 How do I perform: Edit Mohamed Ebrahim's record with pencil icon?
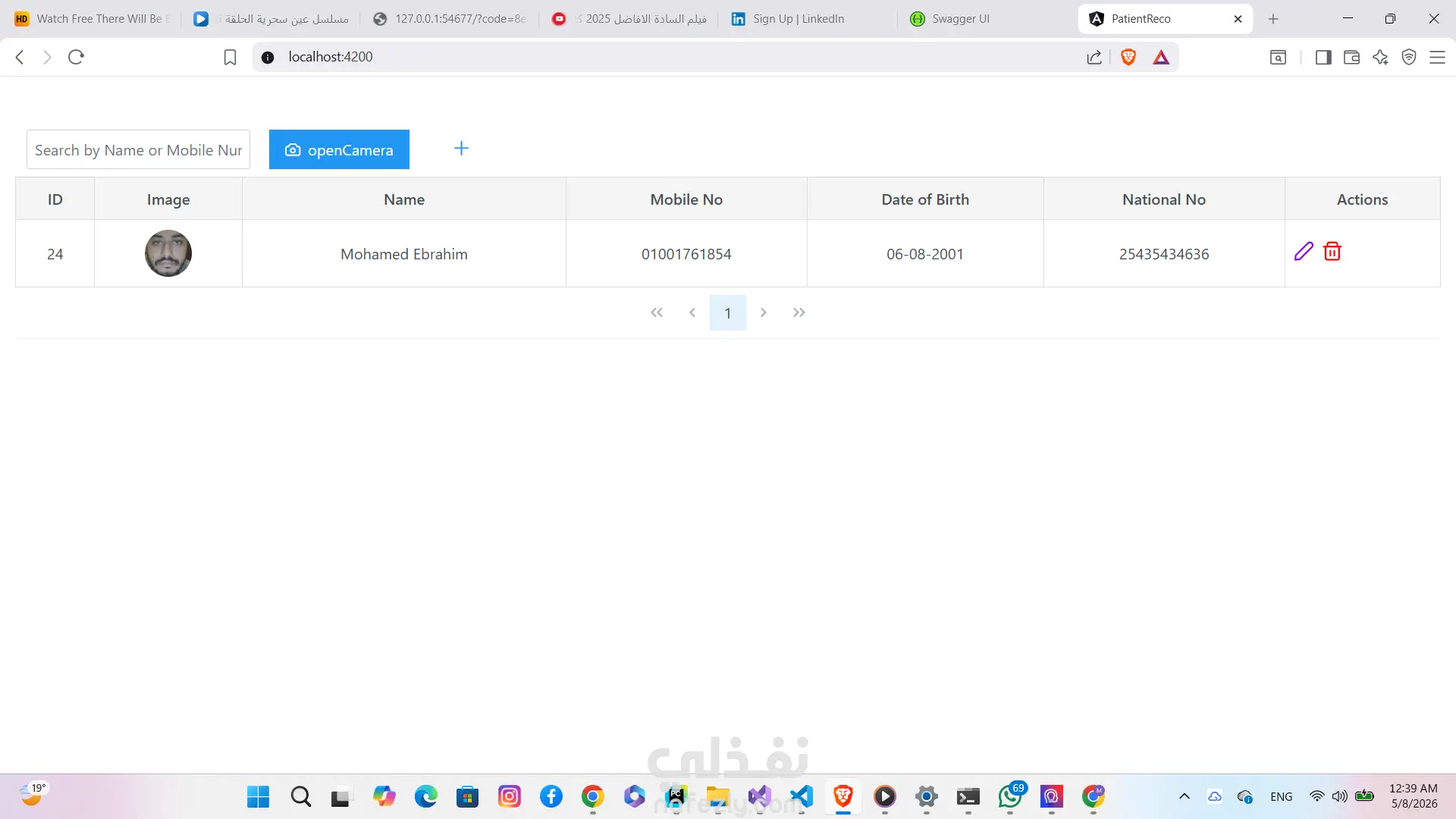[1304, 252]
